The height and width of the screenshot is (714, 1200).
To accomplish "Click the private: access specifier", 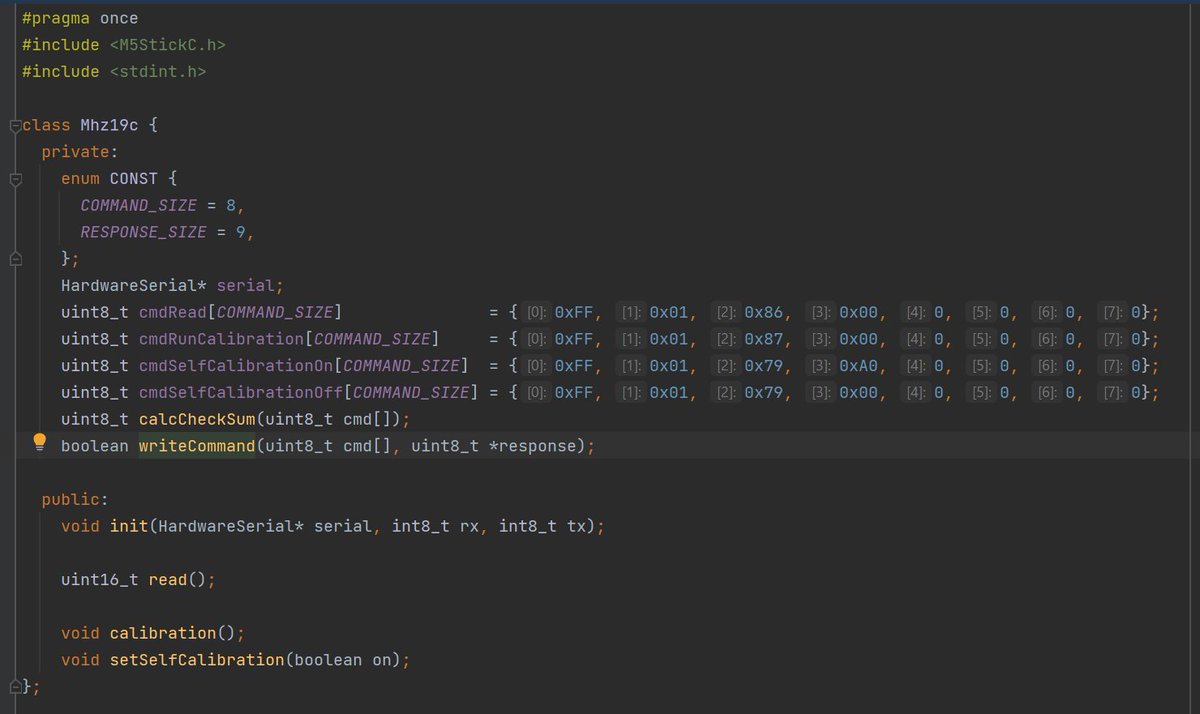I will (80, 152).
